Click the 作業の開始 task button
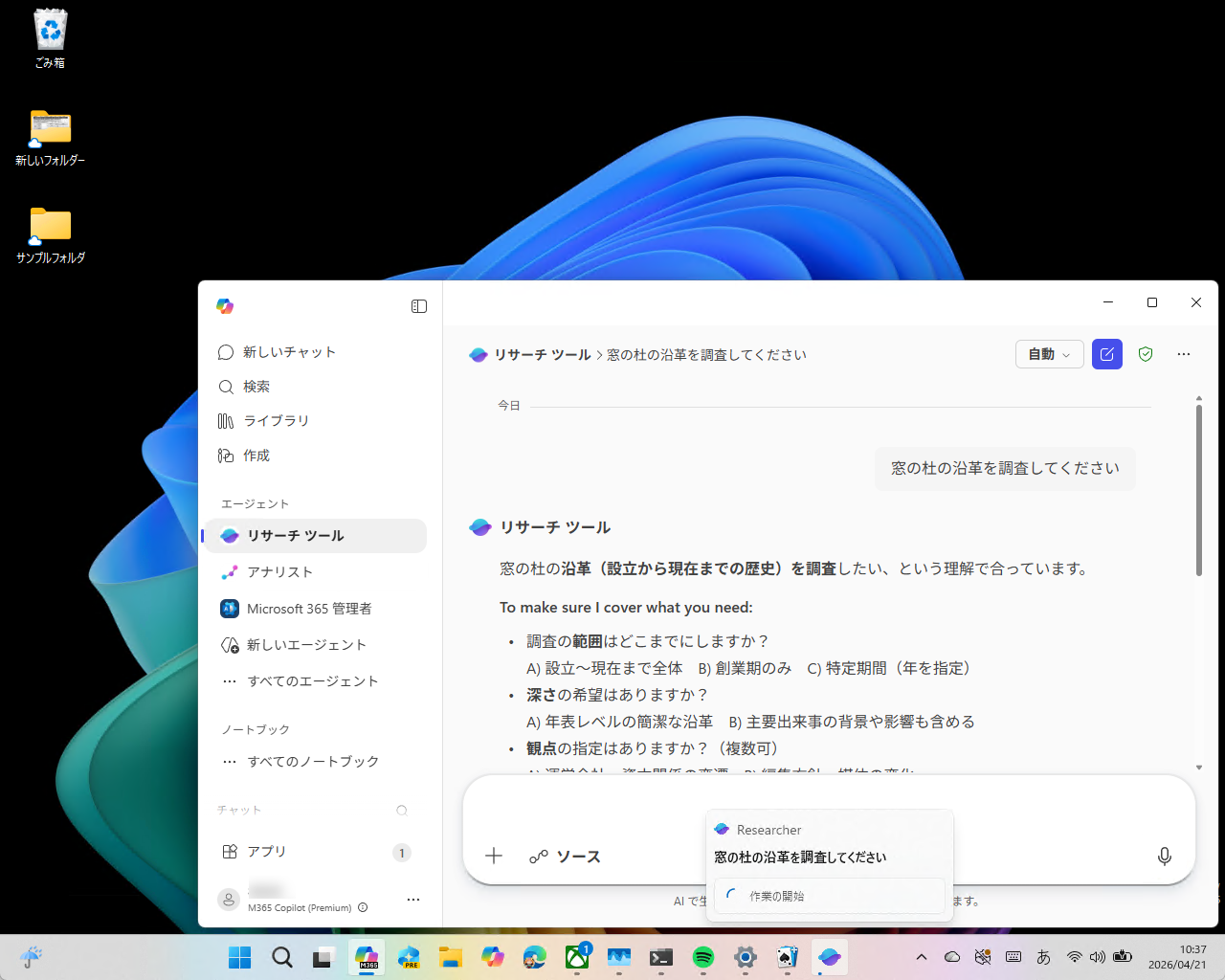1225x980 pixels. (x=829, y=896)
